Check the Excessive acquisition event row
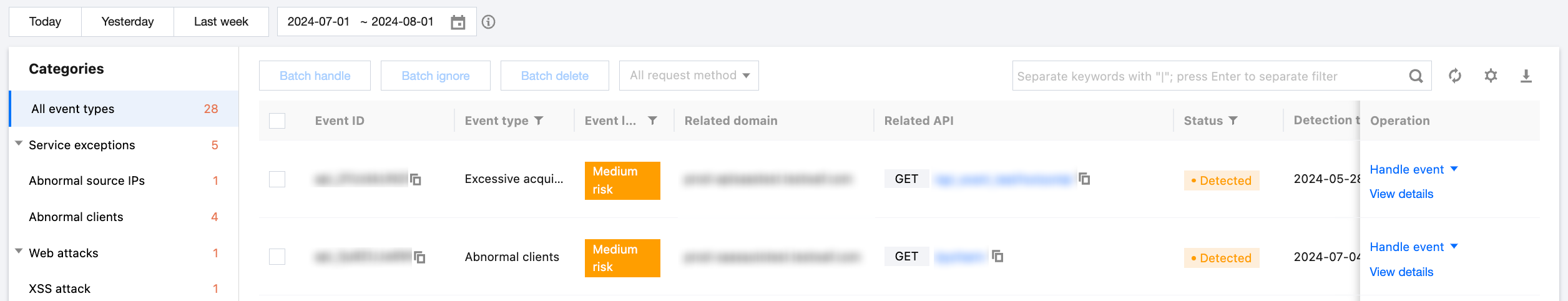 point(277,179)
